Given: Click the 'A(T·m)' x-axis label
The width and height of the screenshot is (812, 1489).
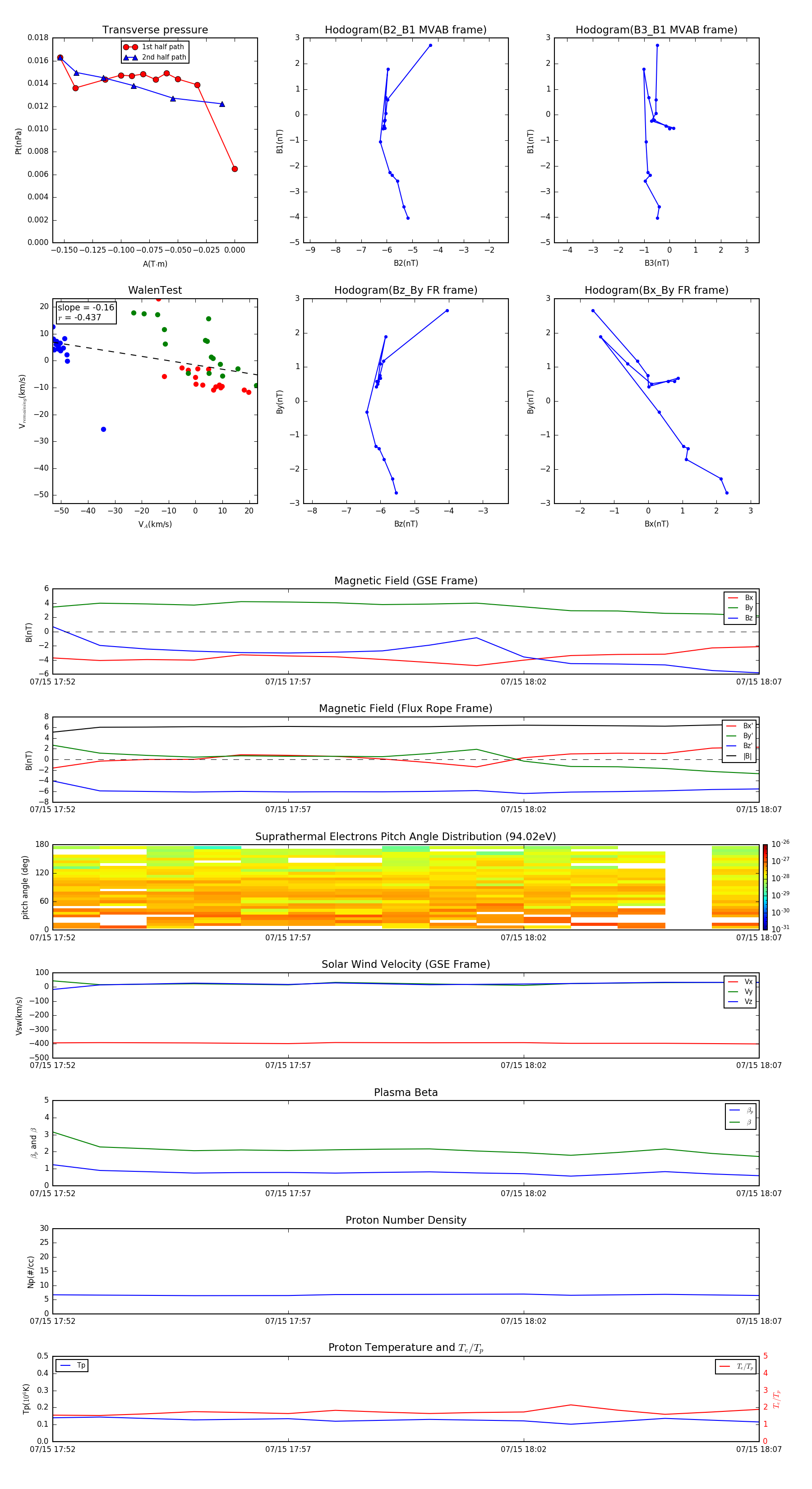Looking at the screenshot, I should 155,264.
